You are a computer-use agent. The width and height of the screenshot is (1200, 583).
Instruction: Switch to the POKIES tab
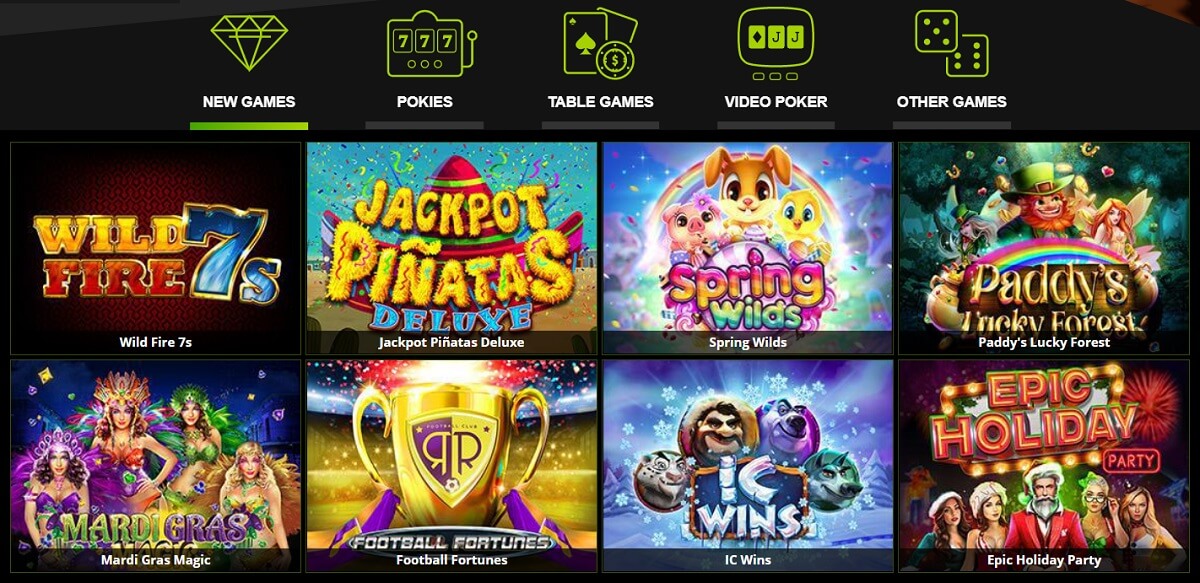pos(424,101)
